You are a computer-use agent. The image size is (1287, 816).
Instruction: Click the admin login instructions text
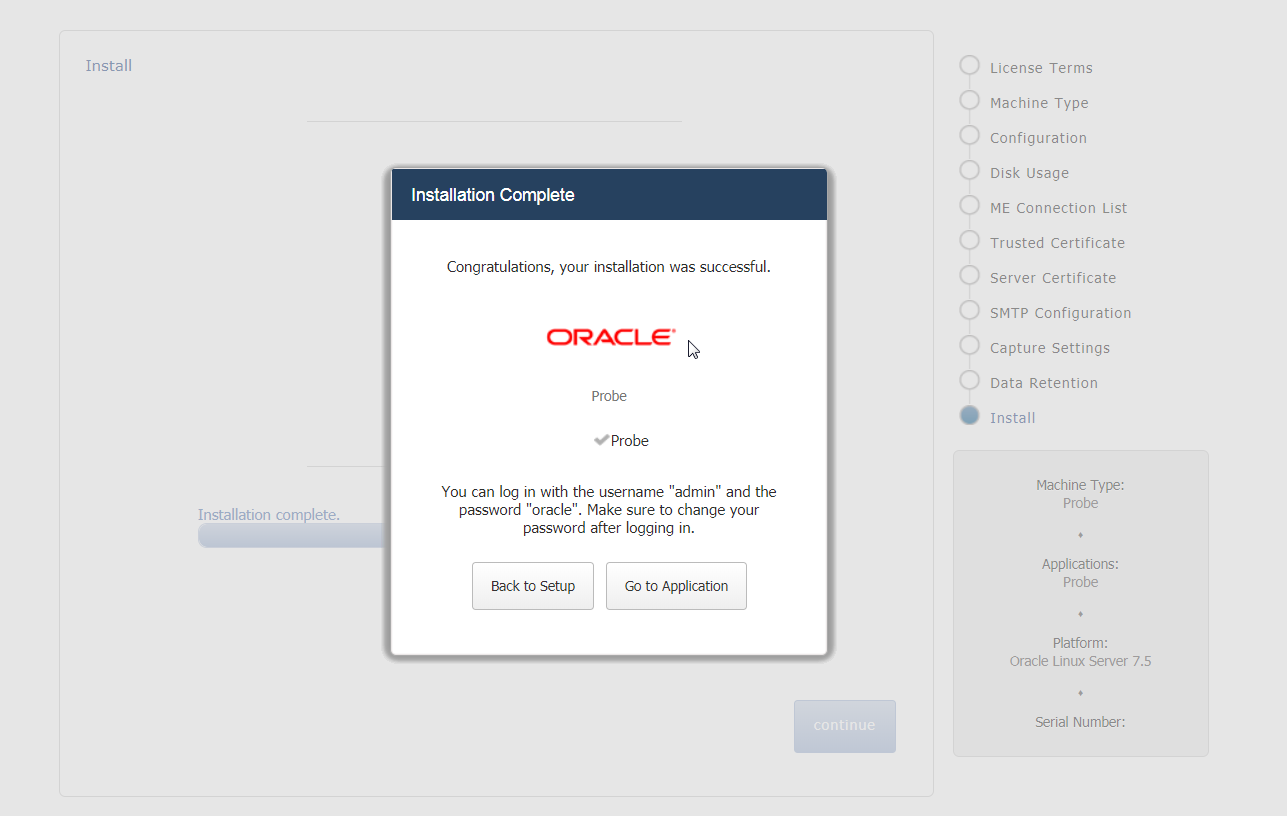click(609, 510)
